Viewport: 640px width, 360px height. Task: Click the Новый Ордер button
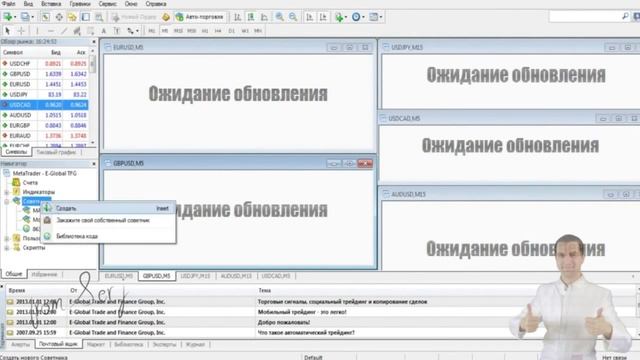tap(134, 17)
